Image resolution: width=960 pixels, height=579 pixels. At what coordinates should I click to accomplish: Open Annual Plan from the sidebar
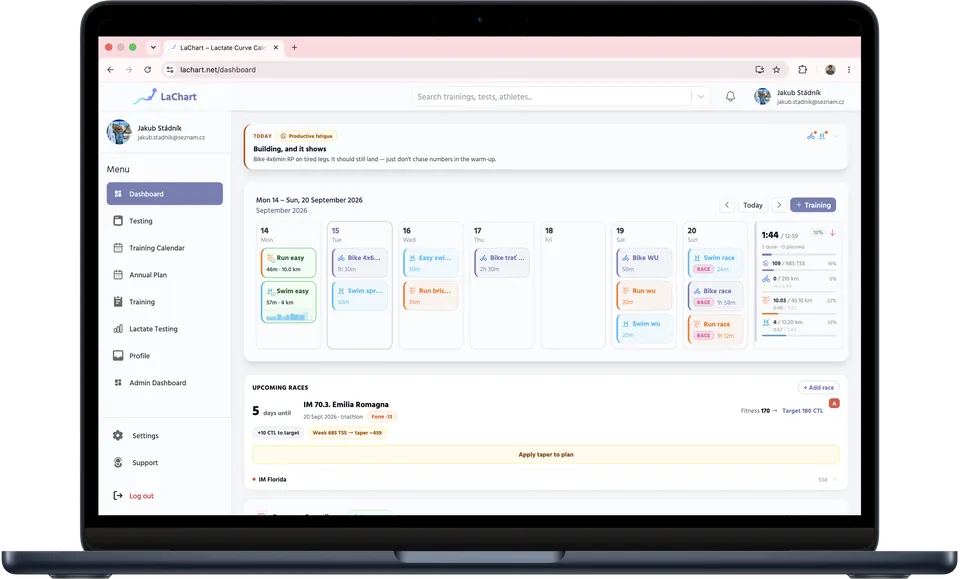click(x=165, y=275)
